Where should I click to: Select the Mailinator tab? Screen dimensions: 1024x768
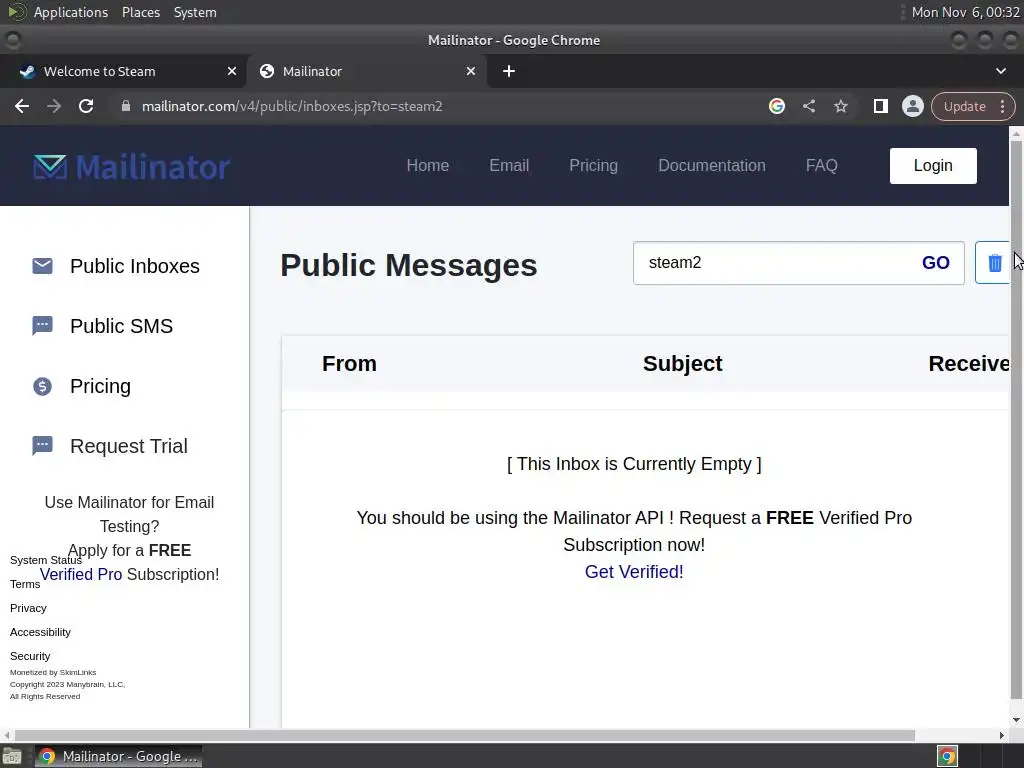(368, 71)
